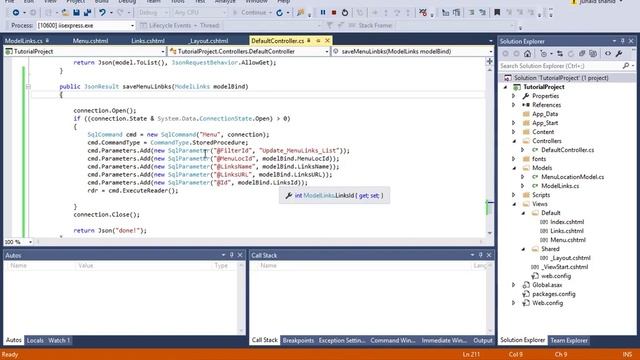640x360 pixels.
Task: Select Index.cshtml in the Default folder
Action: coord(567,222)
